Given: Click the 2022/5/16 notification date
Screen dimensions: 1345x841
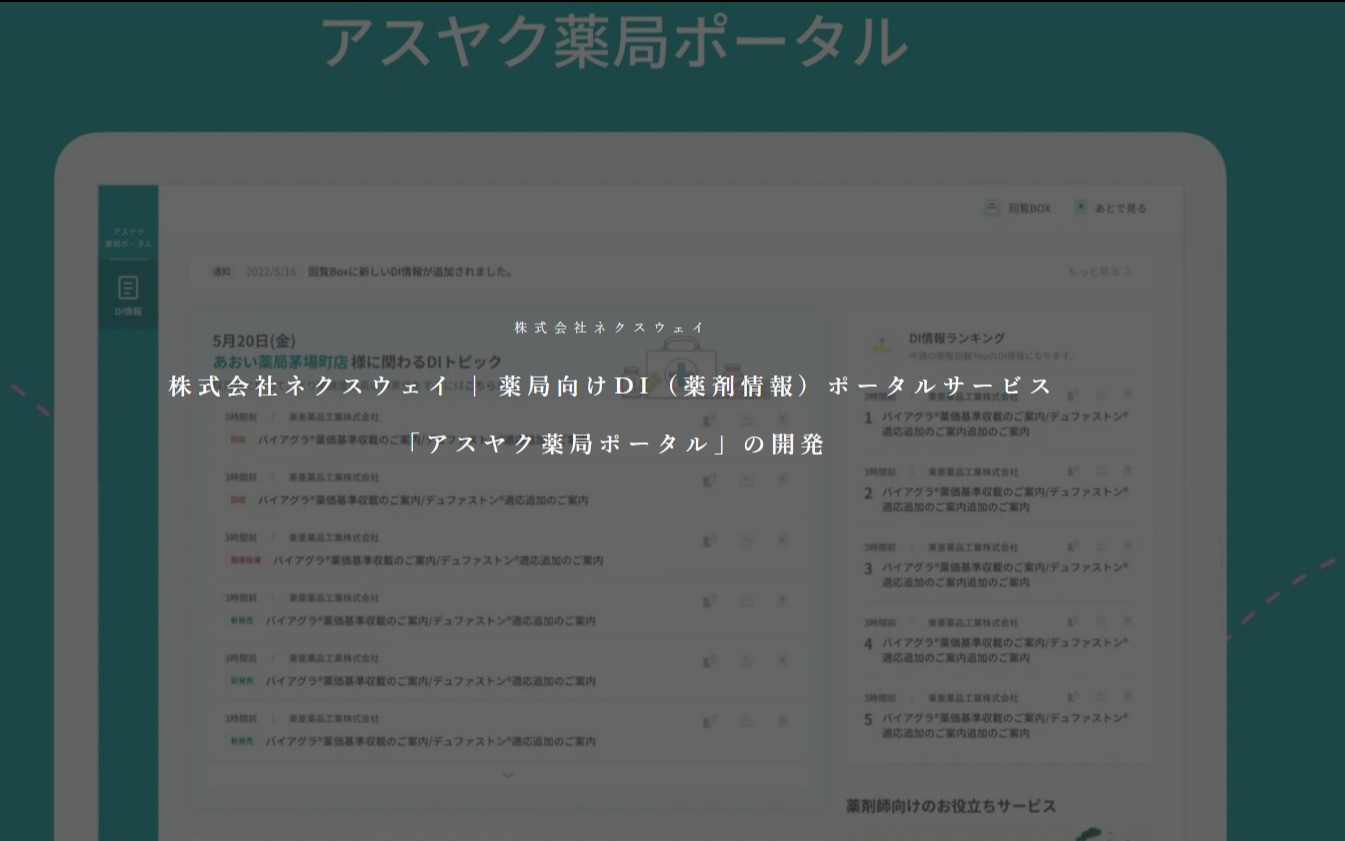Looking at the screenshot, I should (x=271, y=271).
